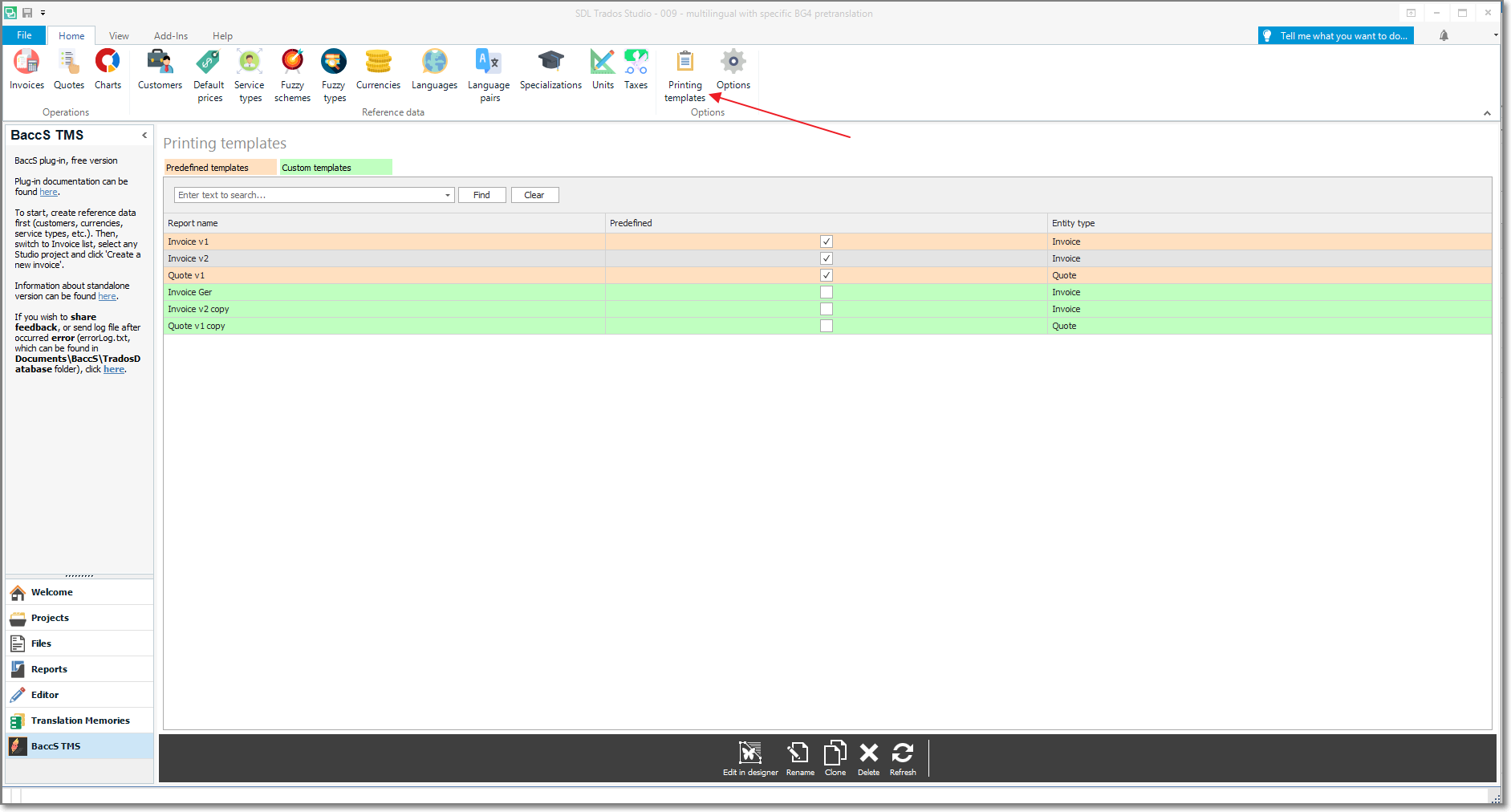Open the Charts view

click(108, 70)
